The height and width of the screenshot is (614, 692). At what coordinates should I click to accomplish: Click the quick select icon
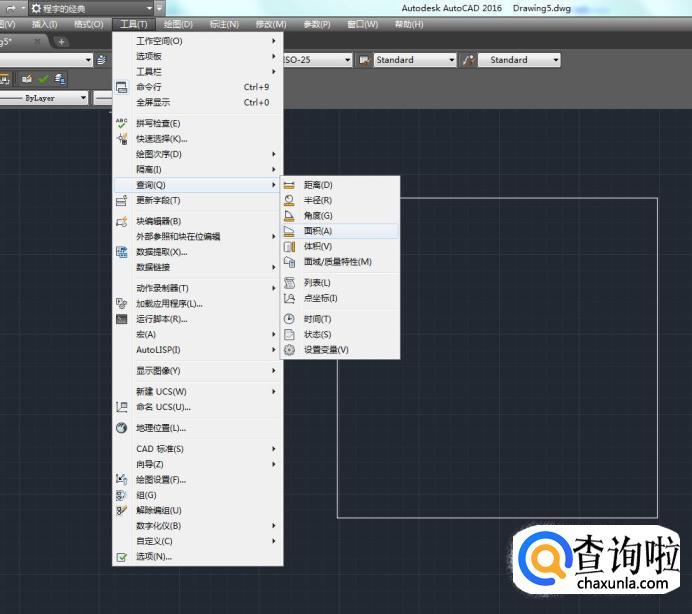[121, 139]
